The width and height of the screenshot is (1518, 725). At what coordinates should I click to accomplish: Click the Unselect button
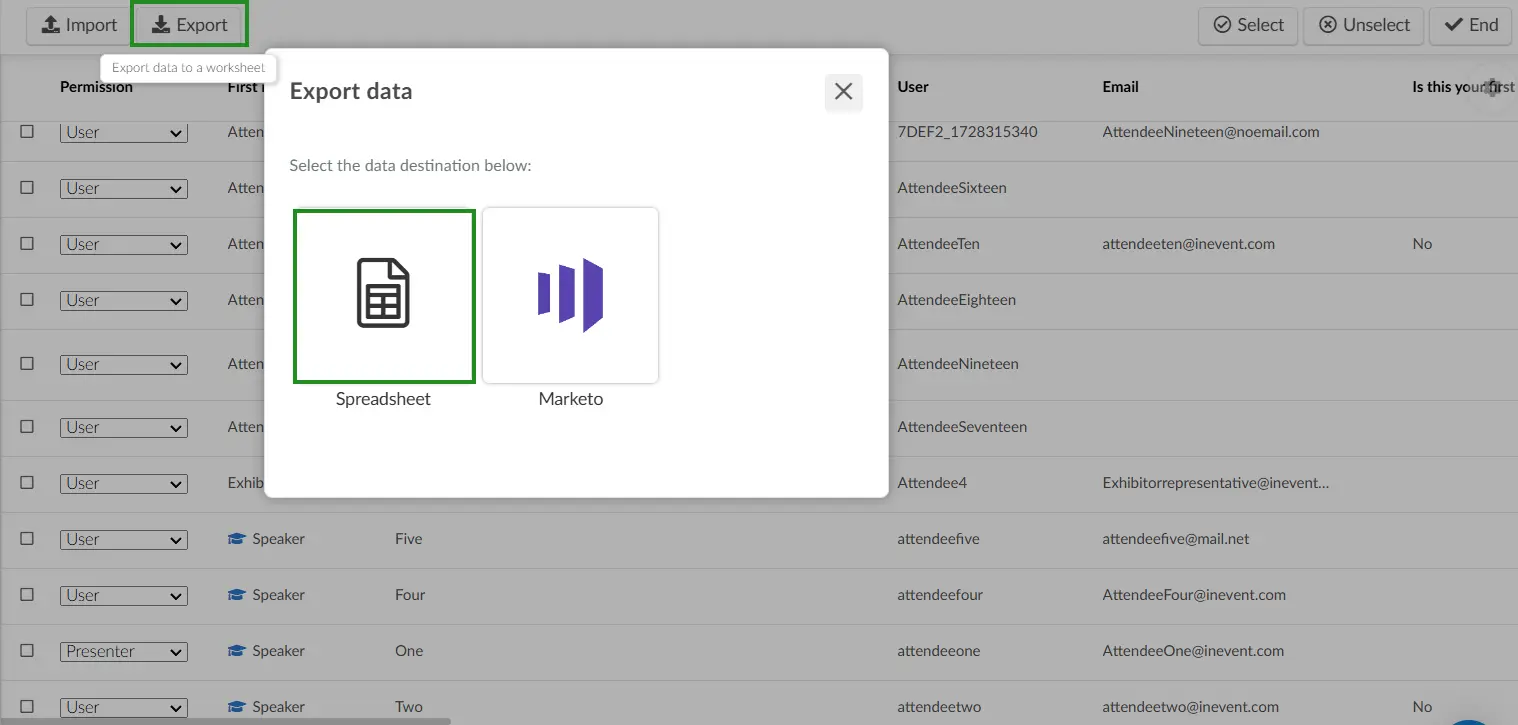1364,25
